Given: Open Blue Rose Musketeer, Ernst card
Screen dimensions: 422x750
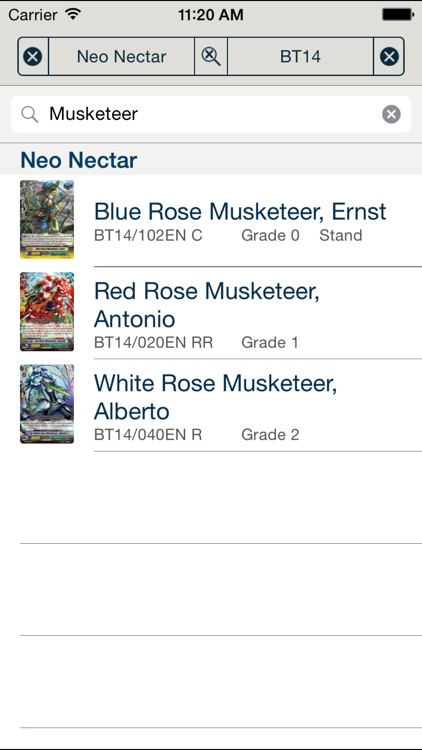Looking at the screenshot, I should click(211, 221).
